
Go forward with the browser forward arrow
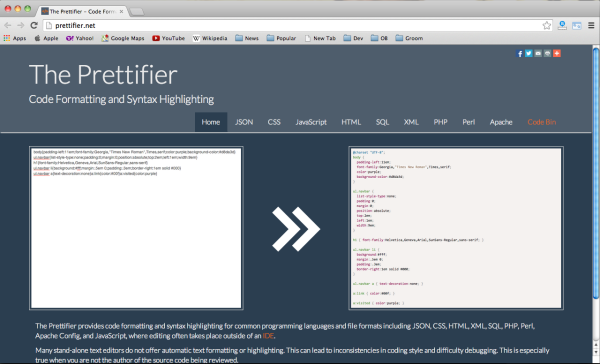tap(21, 25)
